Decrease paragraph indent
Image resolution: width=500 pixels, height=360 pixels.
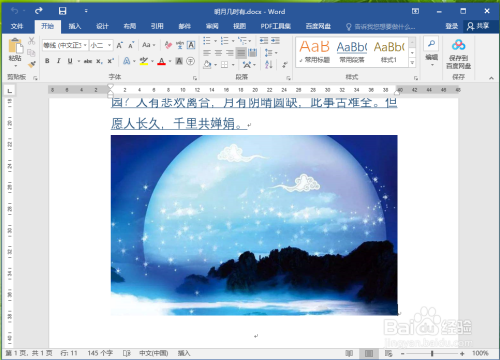264,41
